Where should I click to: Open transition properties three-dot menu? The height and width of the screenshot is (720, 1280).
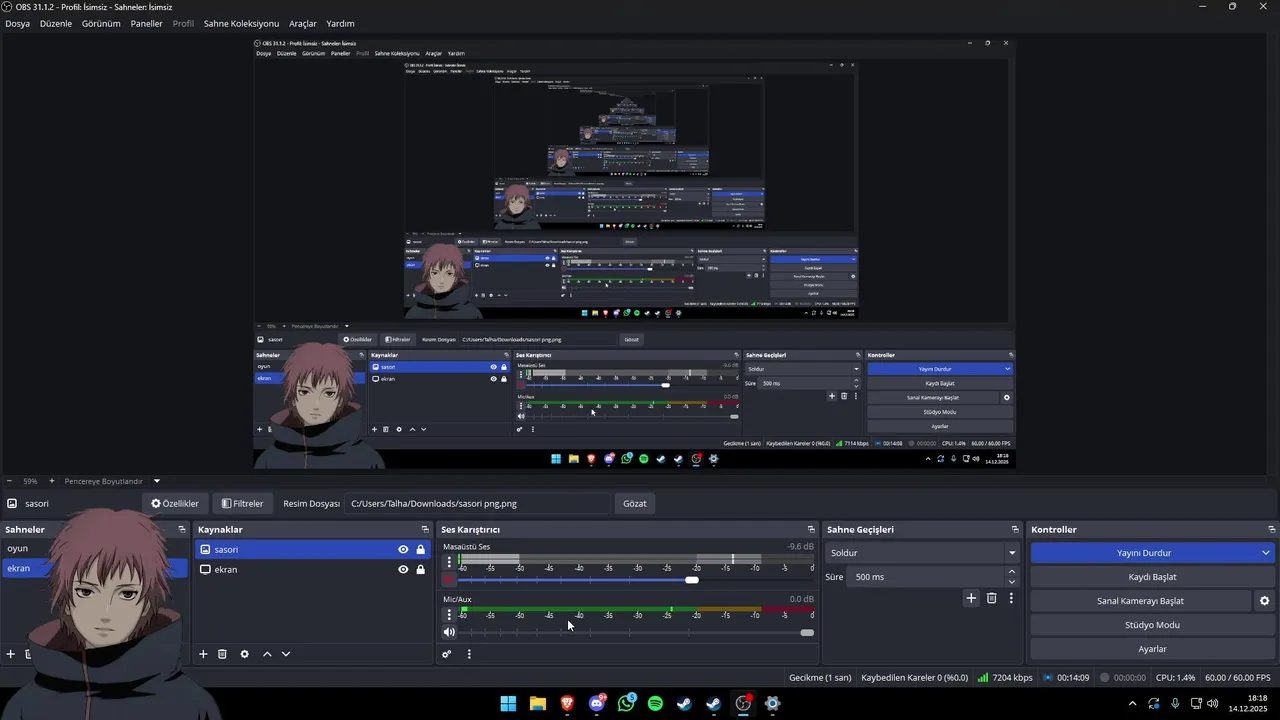(x=1011, y=598)
